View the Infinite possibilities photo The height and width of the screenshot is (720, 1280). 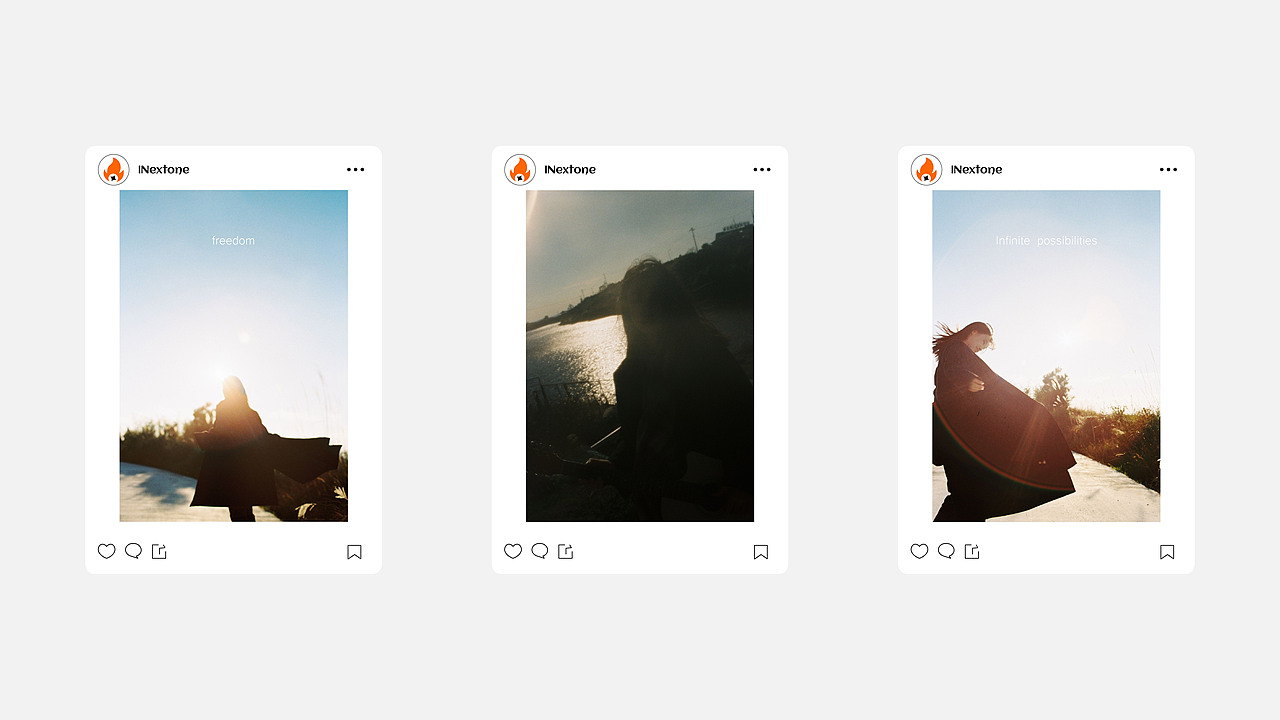click(1047, 356)
